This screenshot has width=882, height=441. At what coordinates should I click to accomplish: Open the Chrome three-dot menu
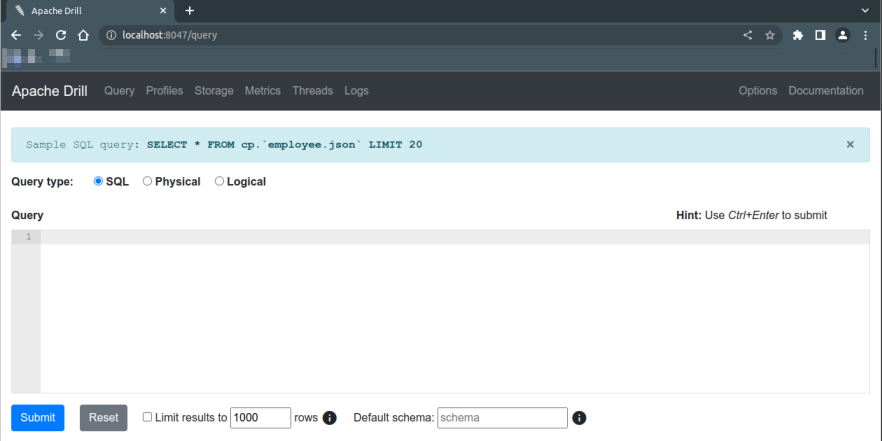pyautogui.click(x=865, y=35)
